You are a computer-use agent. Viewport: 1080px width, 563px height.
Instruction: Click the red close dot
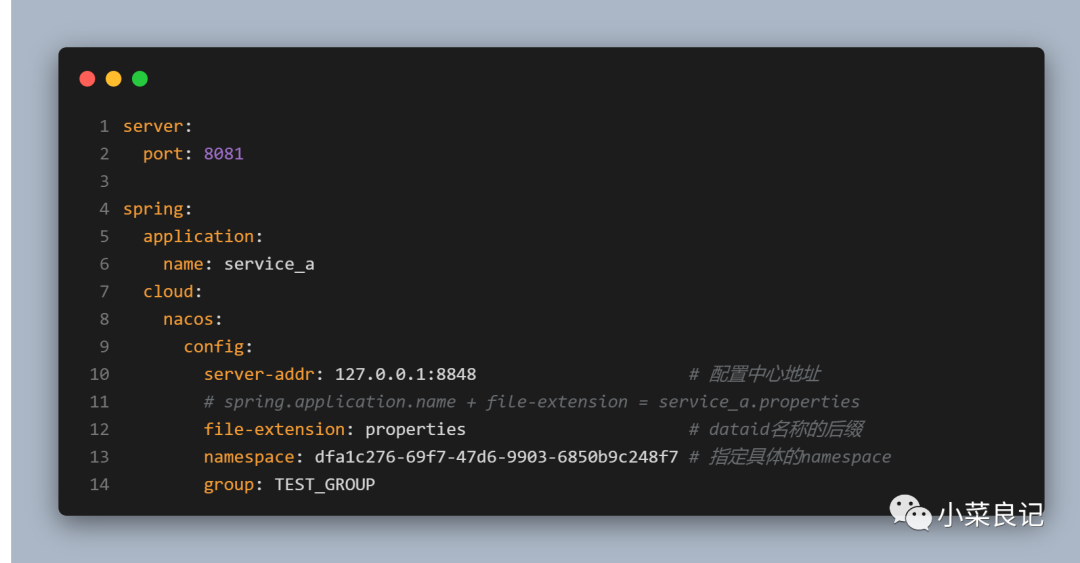87,78
